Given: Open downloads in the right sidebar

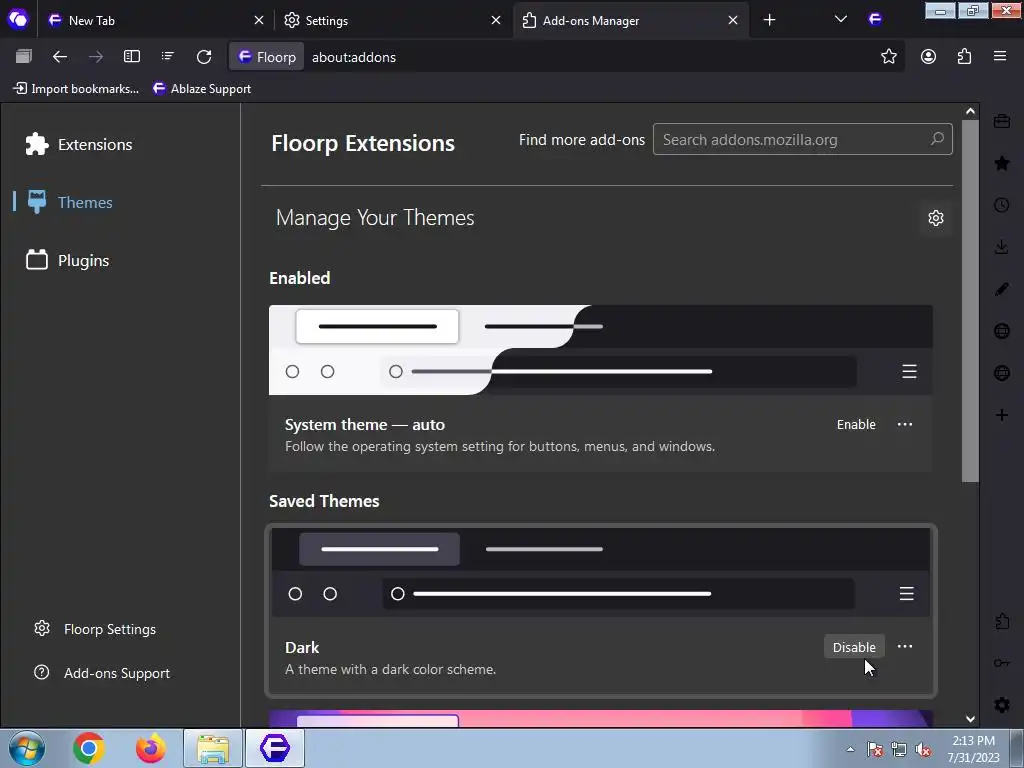Looking at the screenshot, I should coord(1002,247).
